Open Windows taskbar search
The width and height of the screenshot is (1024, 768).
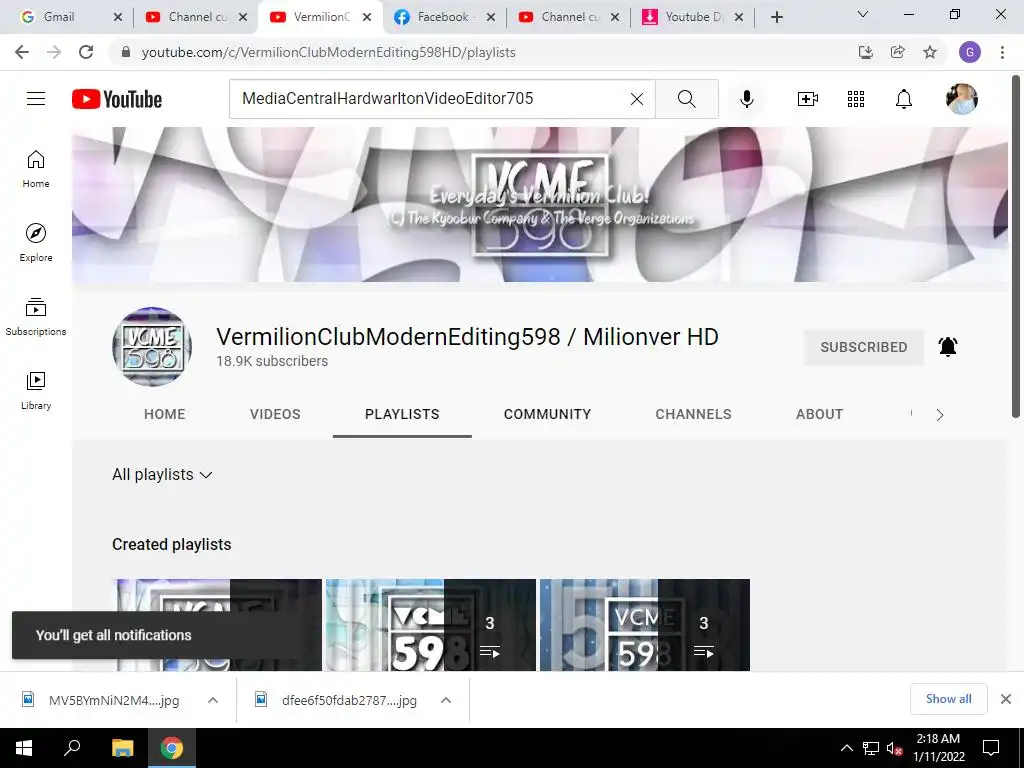point(72,747)
